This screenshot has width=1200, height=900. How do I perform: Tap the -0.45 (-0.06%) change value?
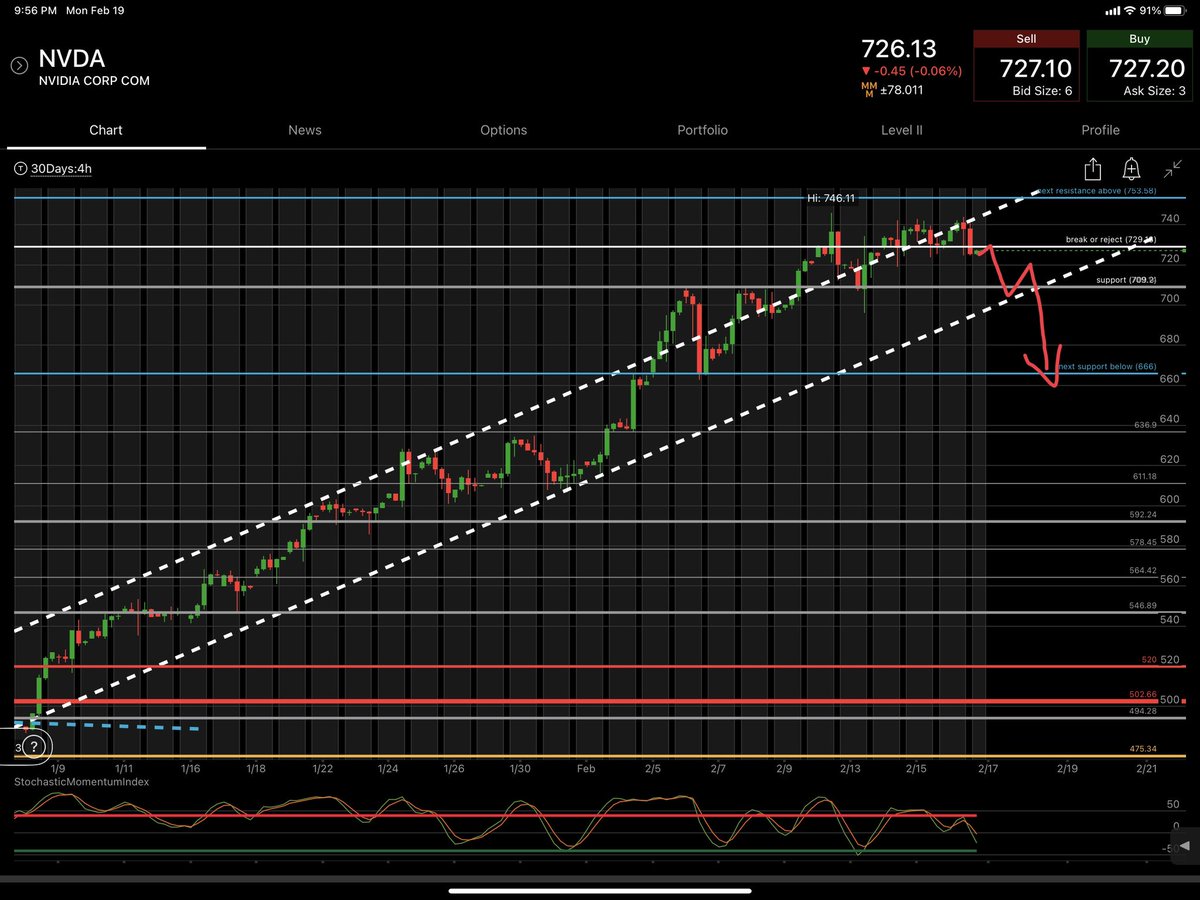point(912,72)
